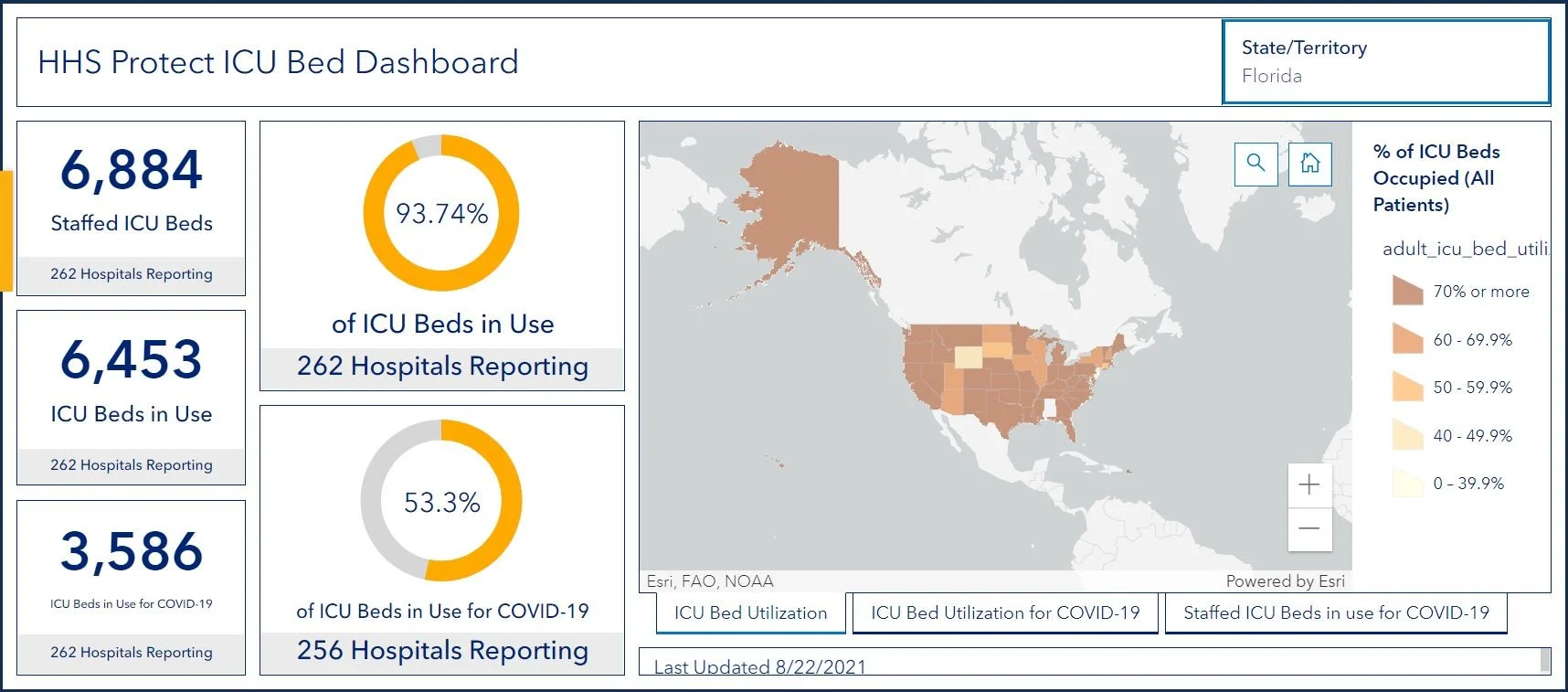This screenshot has width=1568, height=692.
Task: Click the map home extent icon
Action: point(1309,164)
